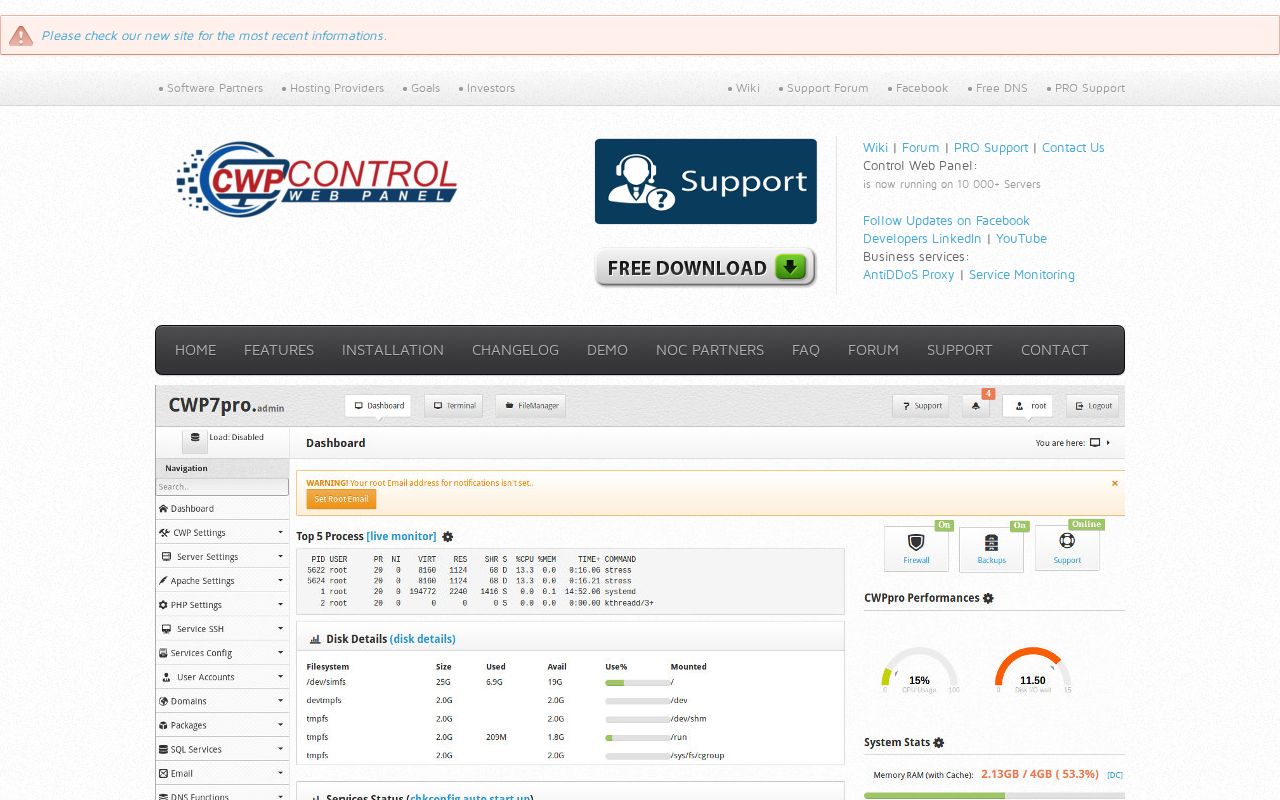Open the Terminal from the top toolbar
The image size is (1280, 800).
[452, 405]
